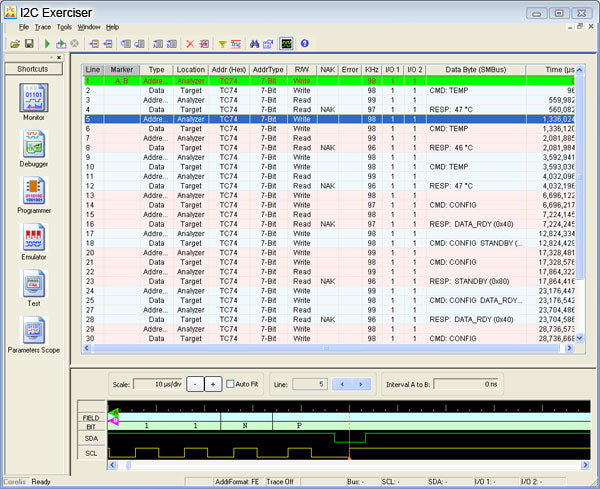Viewport: 600px width, 489px height.
Task: Click the waveform left scroll arrow
Action: (112, 465)
